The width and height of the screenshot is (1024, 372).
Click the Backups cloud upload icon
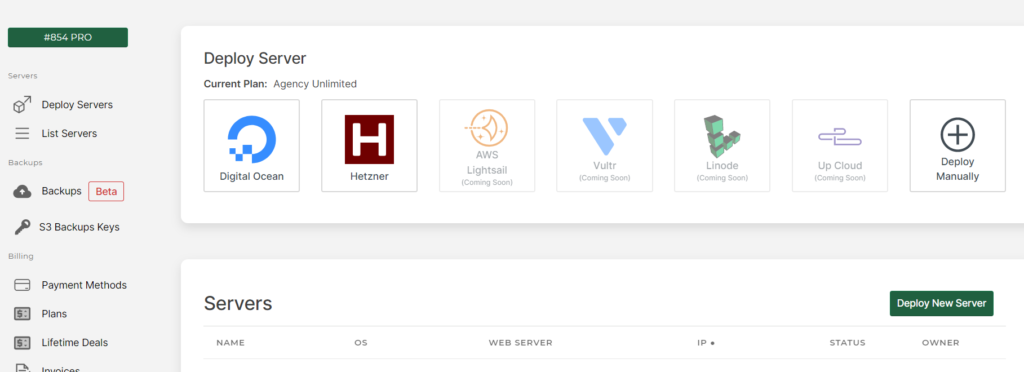click(22, 191)
